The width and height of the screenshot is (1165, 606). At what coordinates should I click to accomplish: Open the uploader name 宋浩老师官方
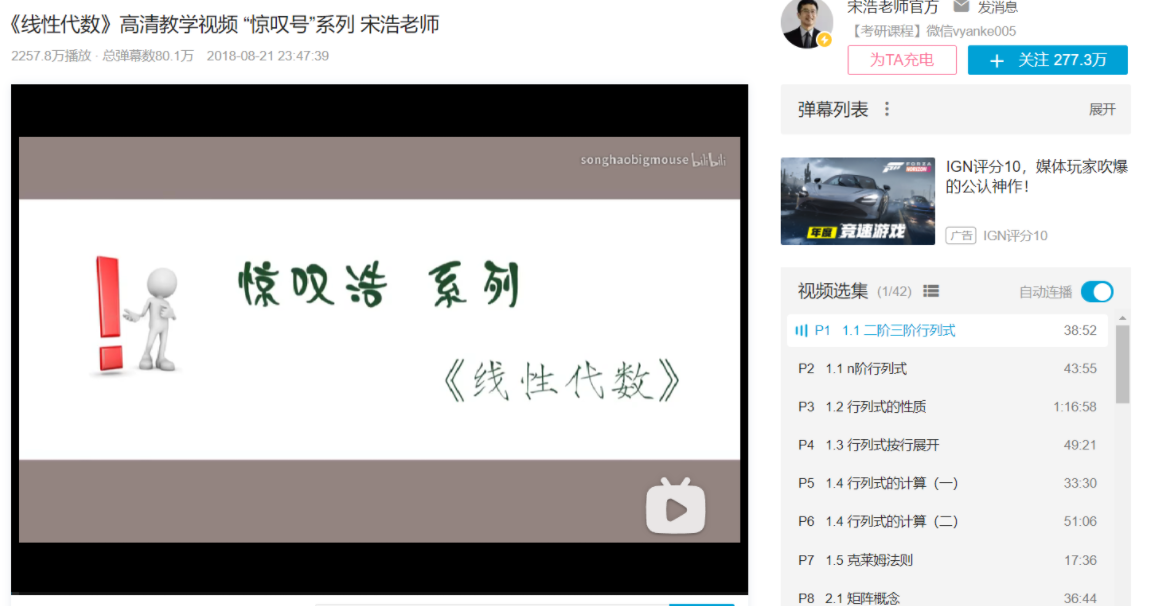[892, 7]
